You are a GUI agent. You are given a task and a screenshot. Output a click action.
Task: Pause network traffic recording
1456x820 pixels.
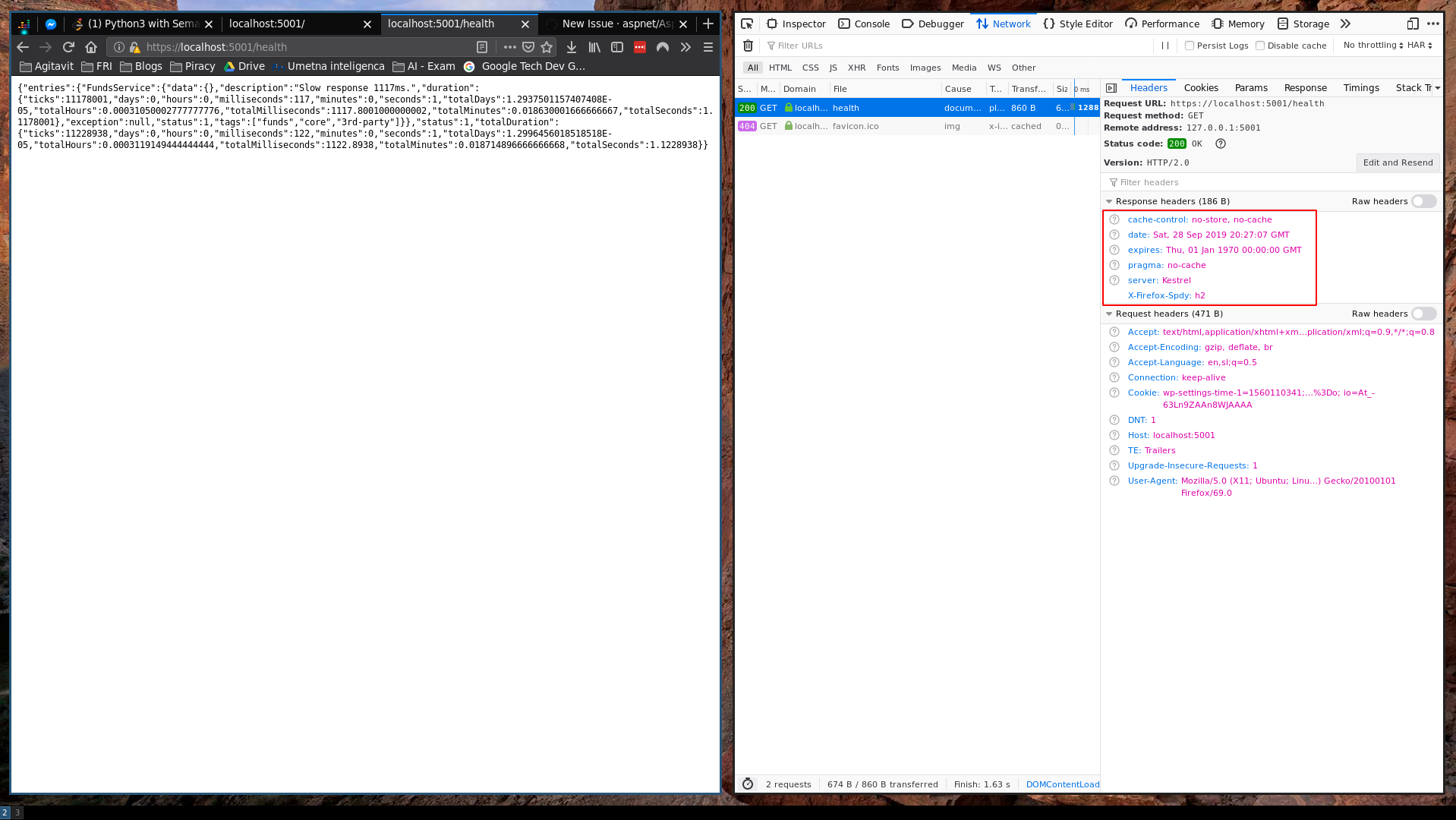click(1166, 46)
